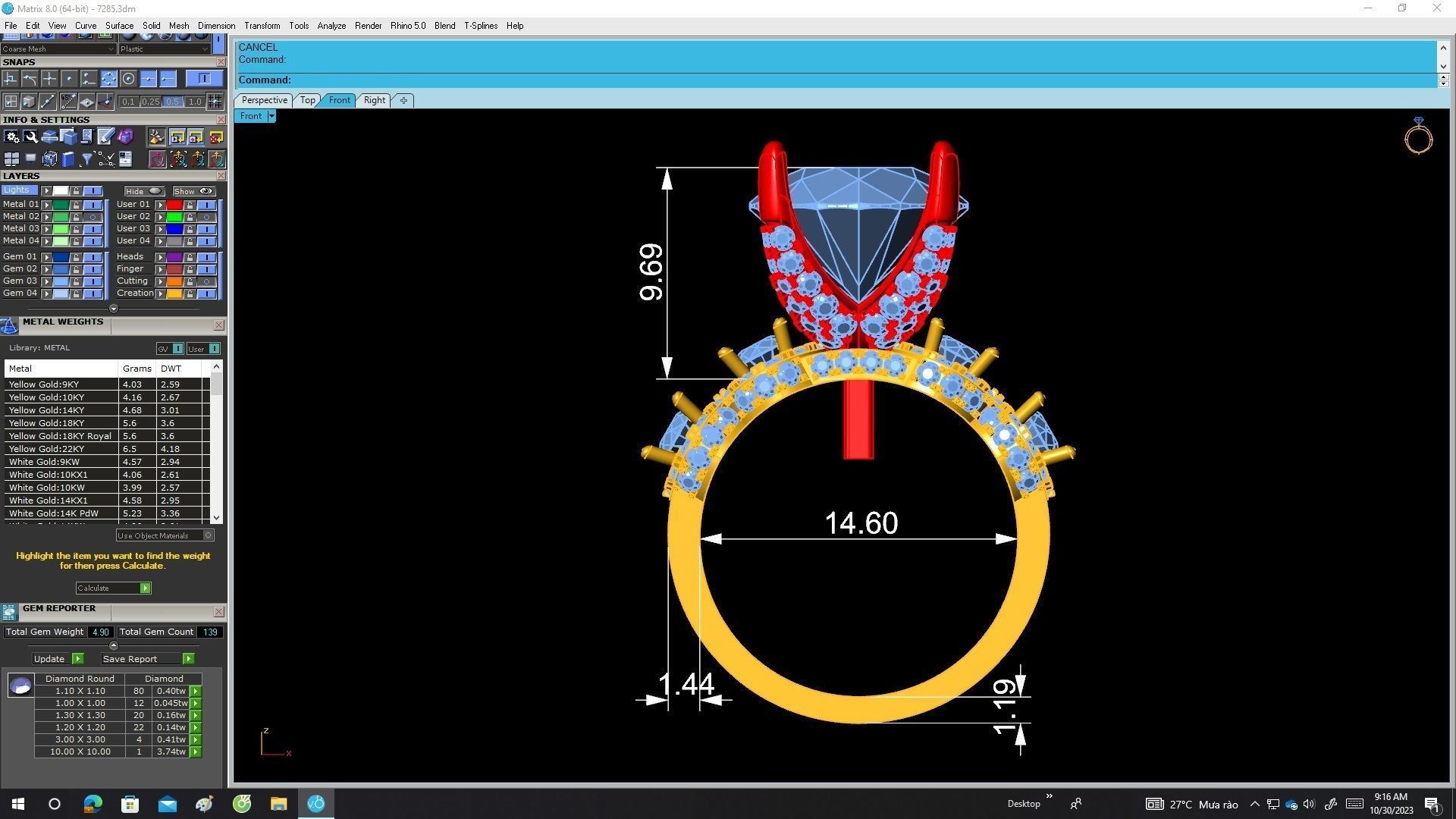Click the purple gem box icon
The height and width of the screenshot is (819, 1456).
125,136
